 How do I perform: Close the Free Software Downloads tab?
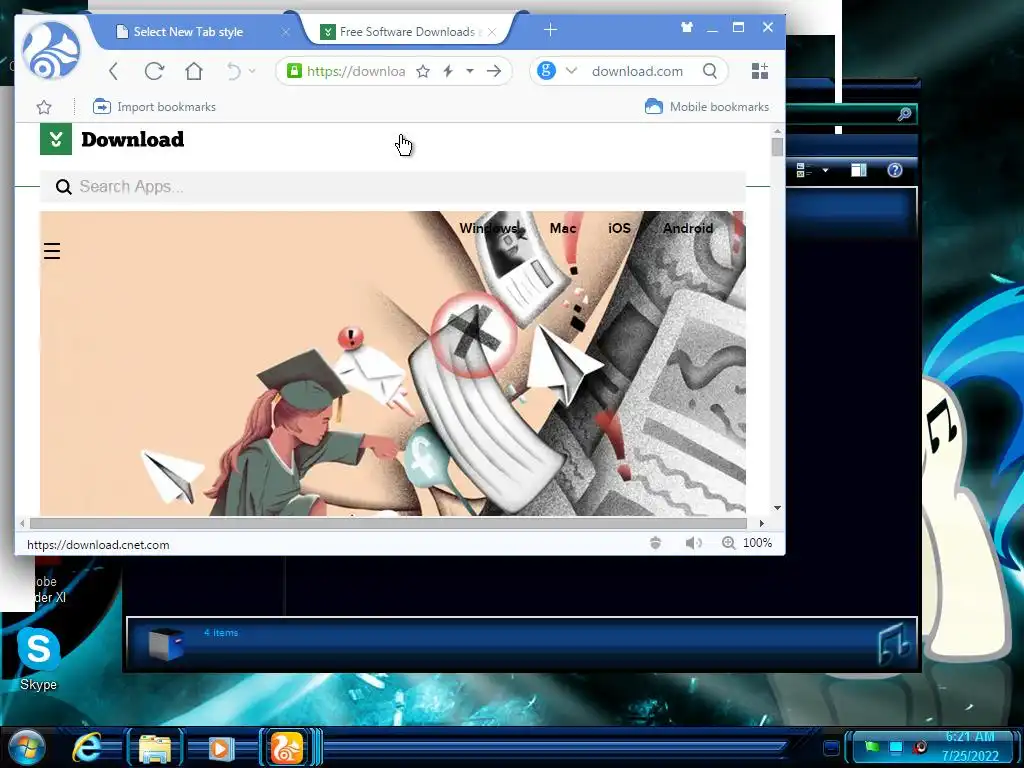492,31
